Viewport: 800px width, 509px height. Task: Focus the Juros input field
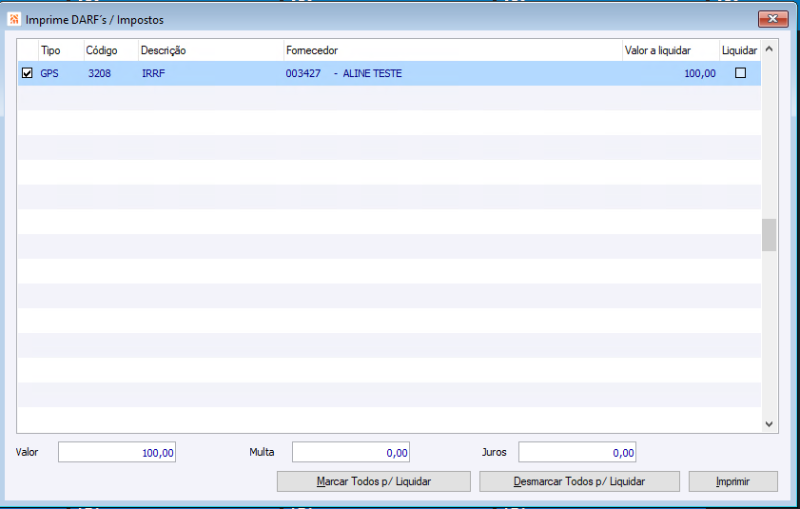click(x=577, y=452)
